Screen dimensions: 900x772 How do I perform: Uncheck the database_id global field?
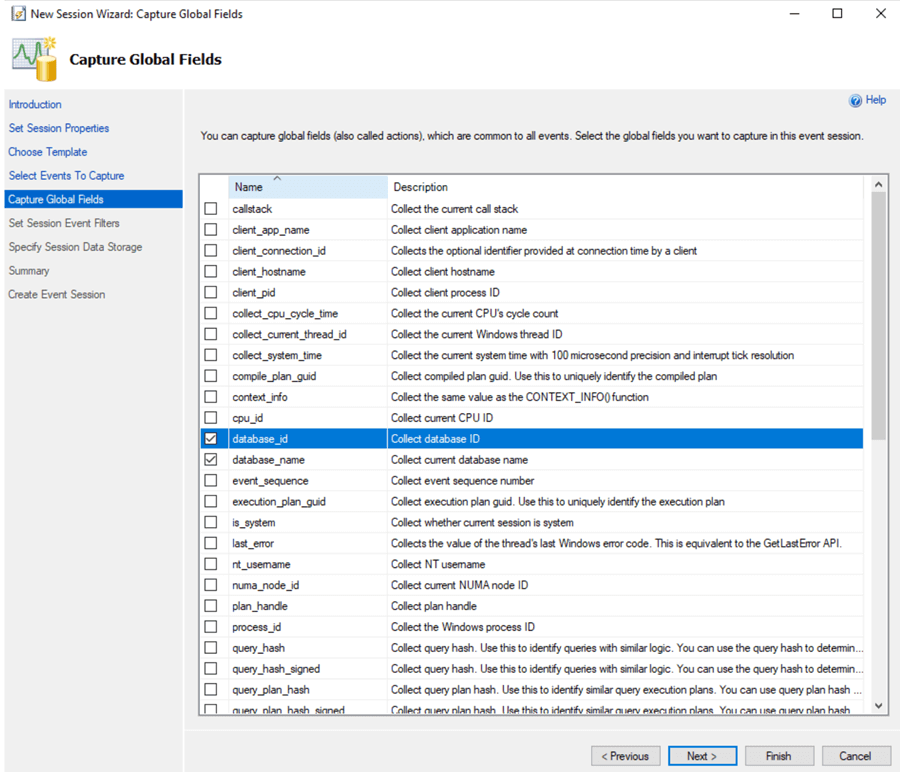[x=212, y=438]
